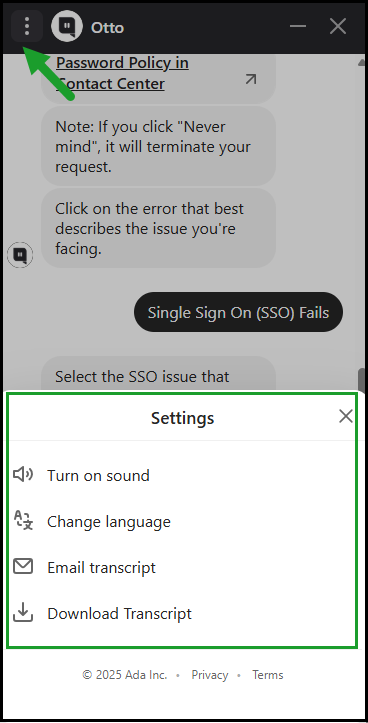368x723 pixels.
Task: Select Change language option
Action: pos(109,522)
